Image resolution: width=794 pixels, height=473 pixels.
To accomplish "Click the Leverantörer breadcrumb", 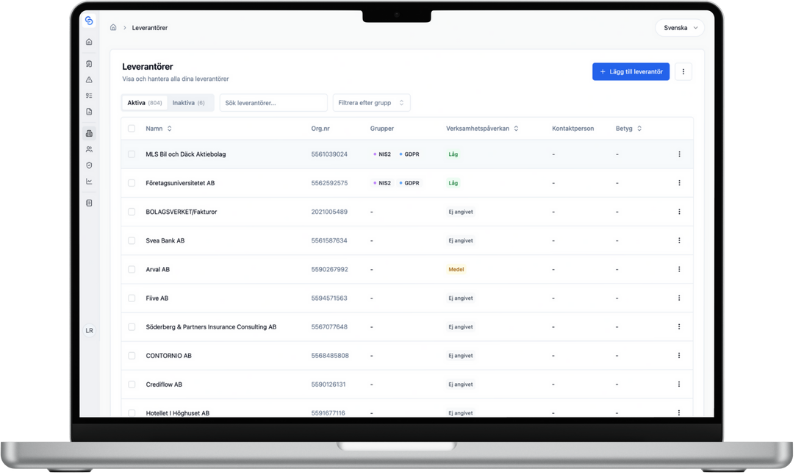I will click(149, 28).
